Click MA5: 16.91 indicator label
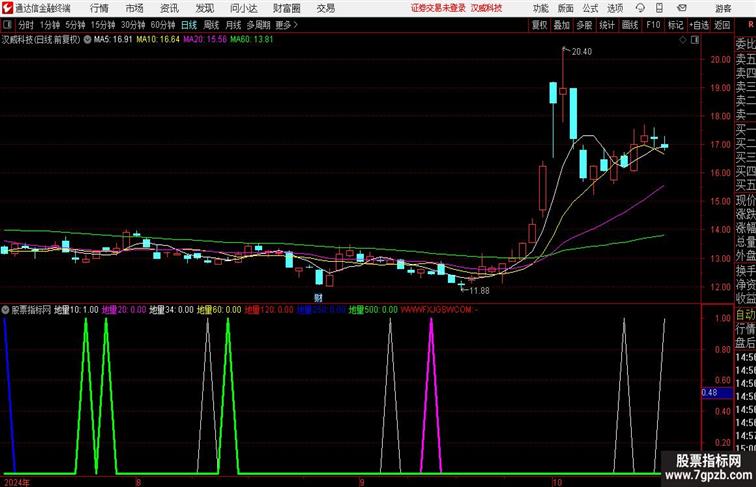This screenshot has height=487, width=756. pyautogui.click(x=113, y=40)
